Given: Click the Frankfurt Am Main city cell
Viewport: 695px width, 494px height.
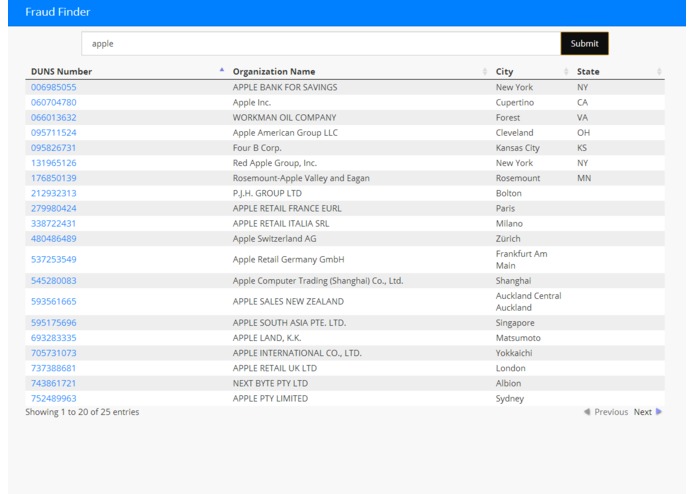Looking at the screenshot, I should pyautogui.click(x=521, y=260).
